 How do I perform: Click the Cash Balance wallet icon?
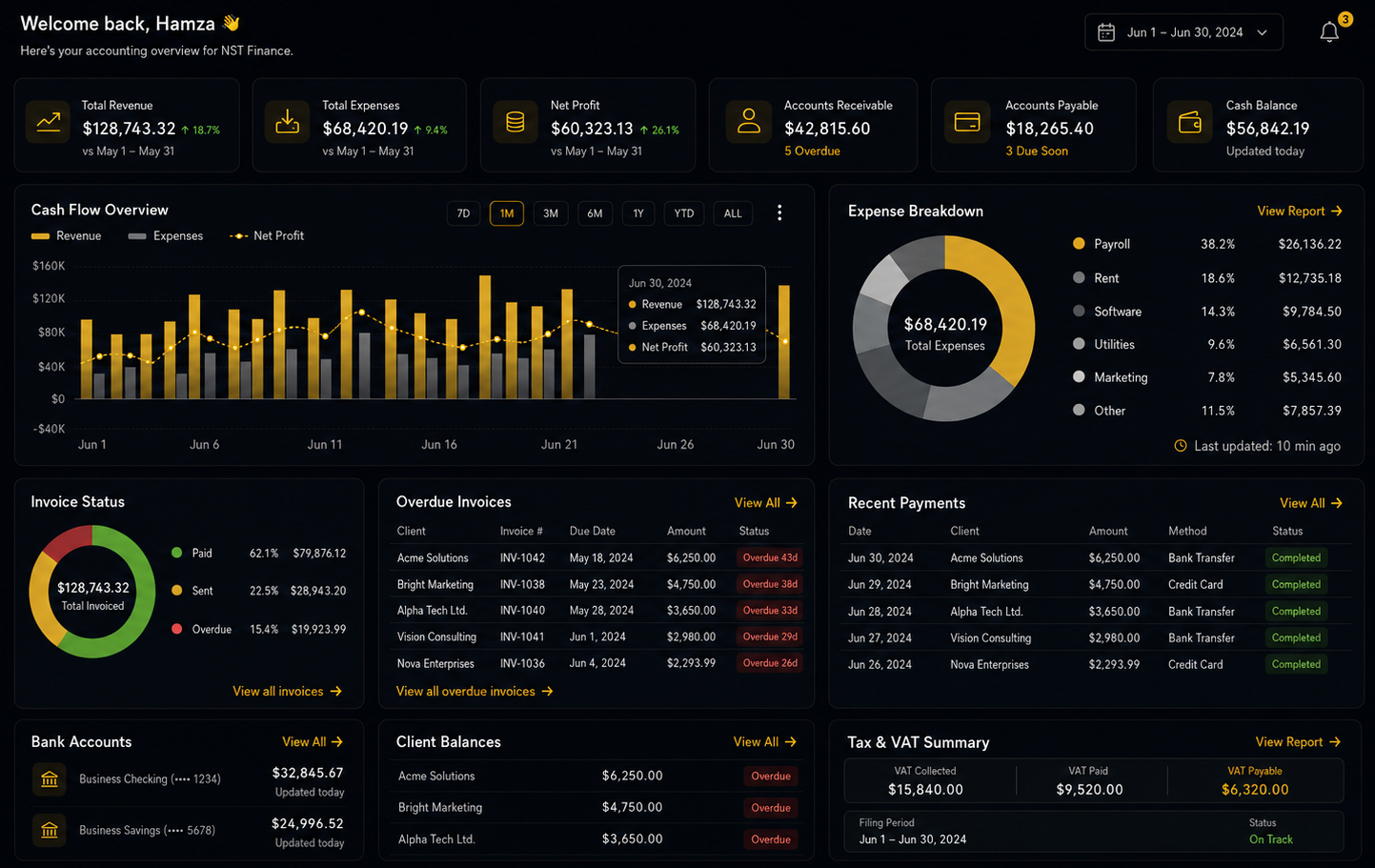[1189, 123]
